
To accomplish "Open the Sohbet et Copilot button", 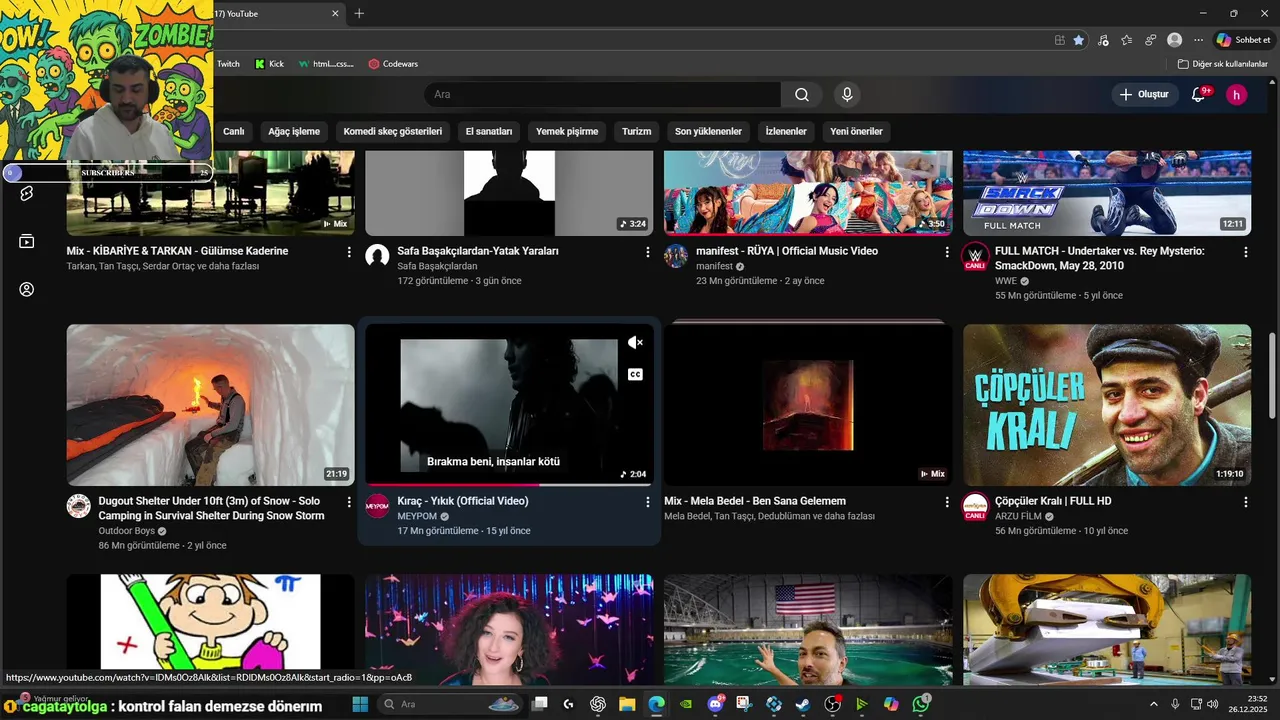I will [1243, 40].
